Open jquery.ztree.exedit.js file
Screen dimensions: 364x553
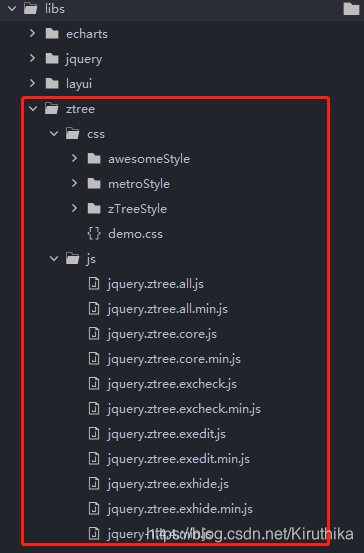coord(166,434)
